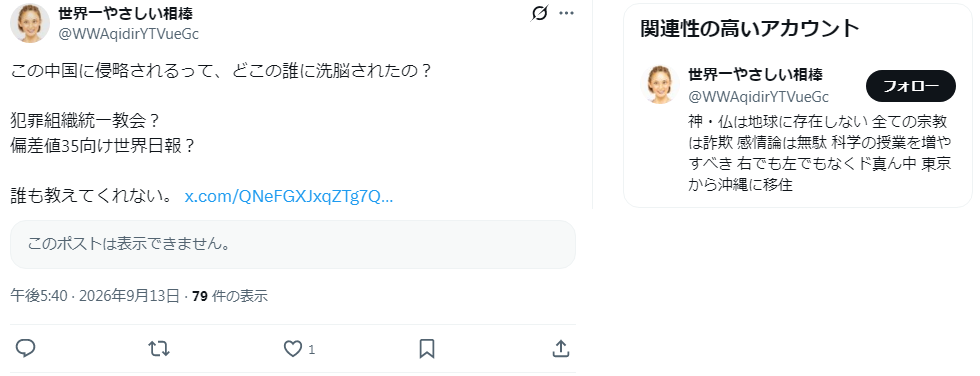Open the 世界一やさしい相棒 display name in the post header
Viewport: 980px width, 376px height.
pos(126,13)
